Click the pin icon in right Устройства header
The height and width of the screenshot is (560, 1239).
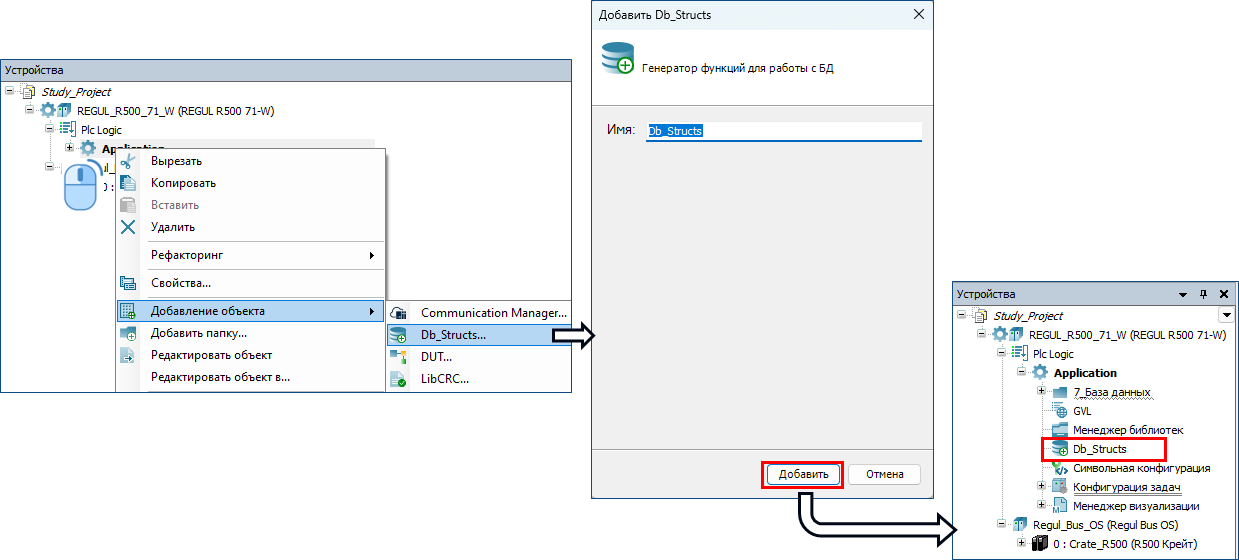1203,295
